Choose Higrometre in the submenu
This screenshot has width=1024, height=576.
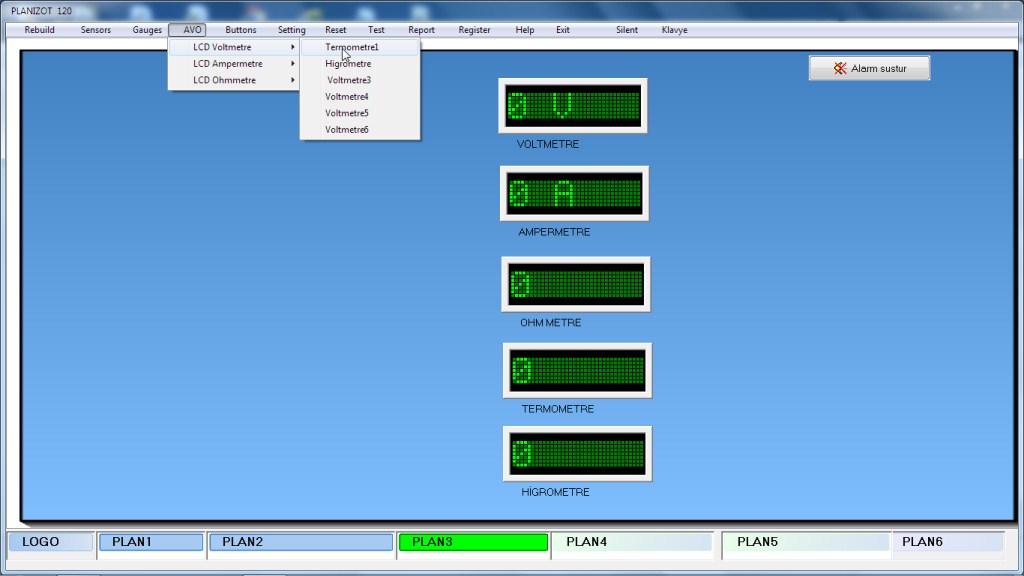click(348, 64)
